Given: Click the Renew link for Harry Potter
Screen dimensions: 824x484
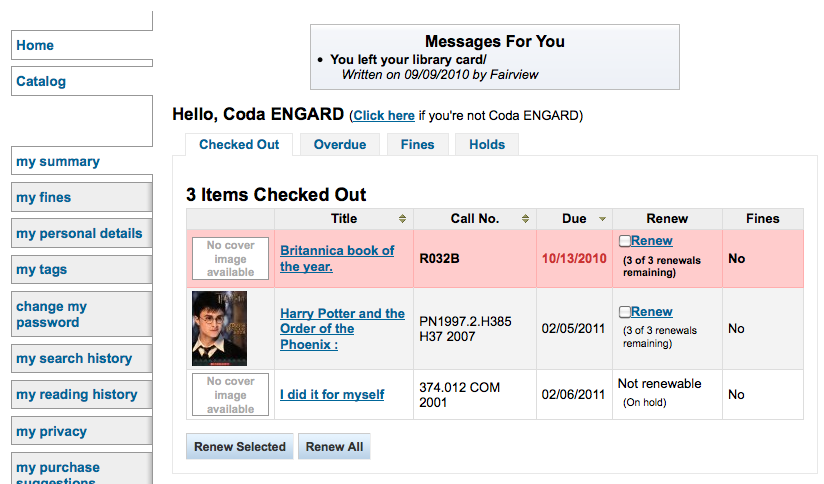Looking at the screenshot, I should (652, 312).
